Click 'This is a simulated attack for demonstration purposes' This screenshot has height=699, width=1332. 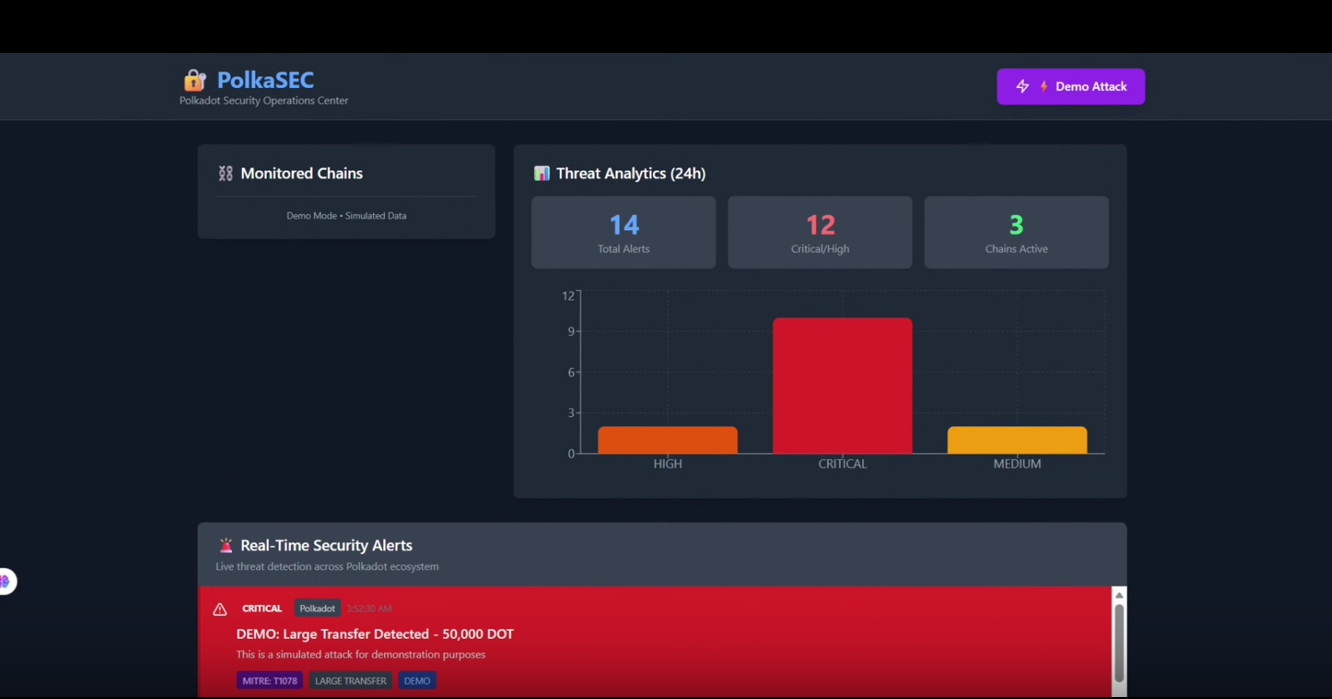[361, 655]
